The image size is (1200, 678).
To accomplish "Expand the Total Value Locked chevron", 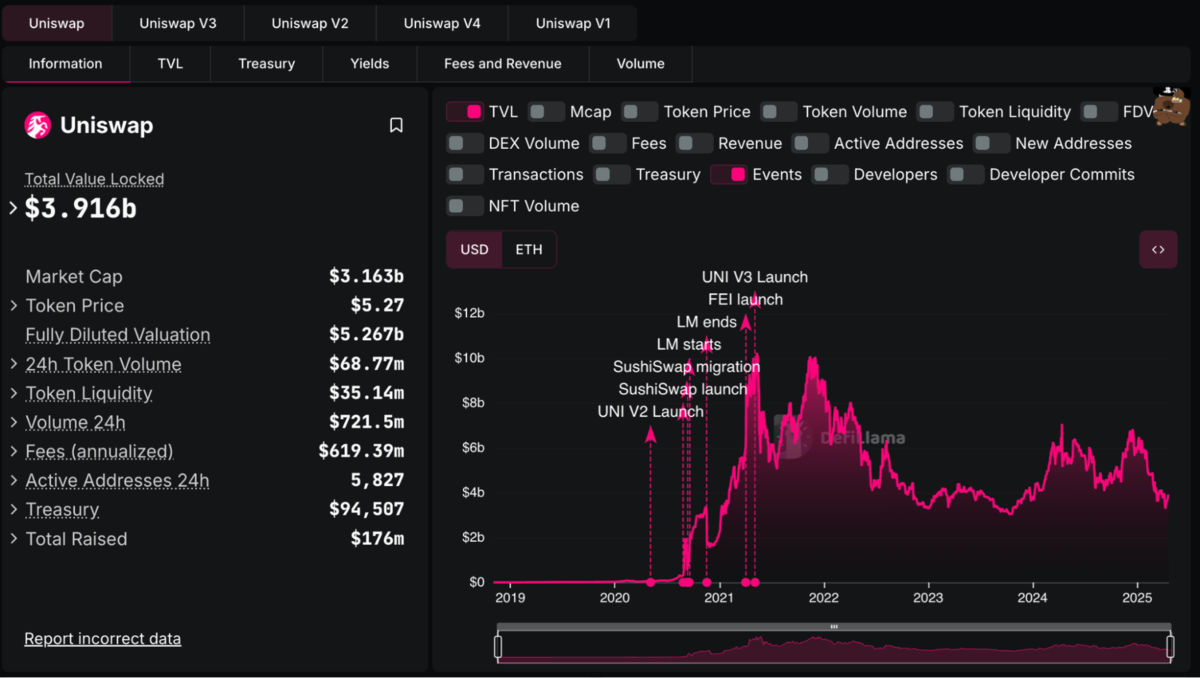I will click(13, 208).
